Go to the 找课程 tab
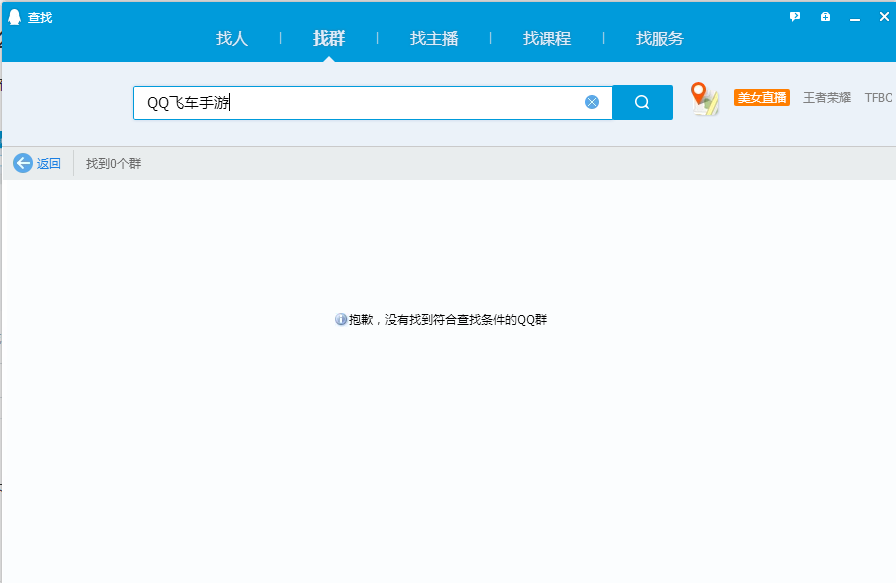This screenshot has height=583, width=896. tap(547, 38)
